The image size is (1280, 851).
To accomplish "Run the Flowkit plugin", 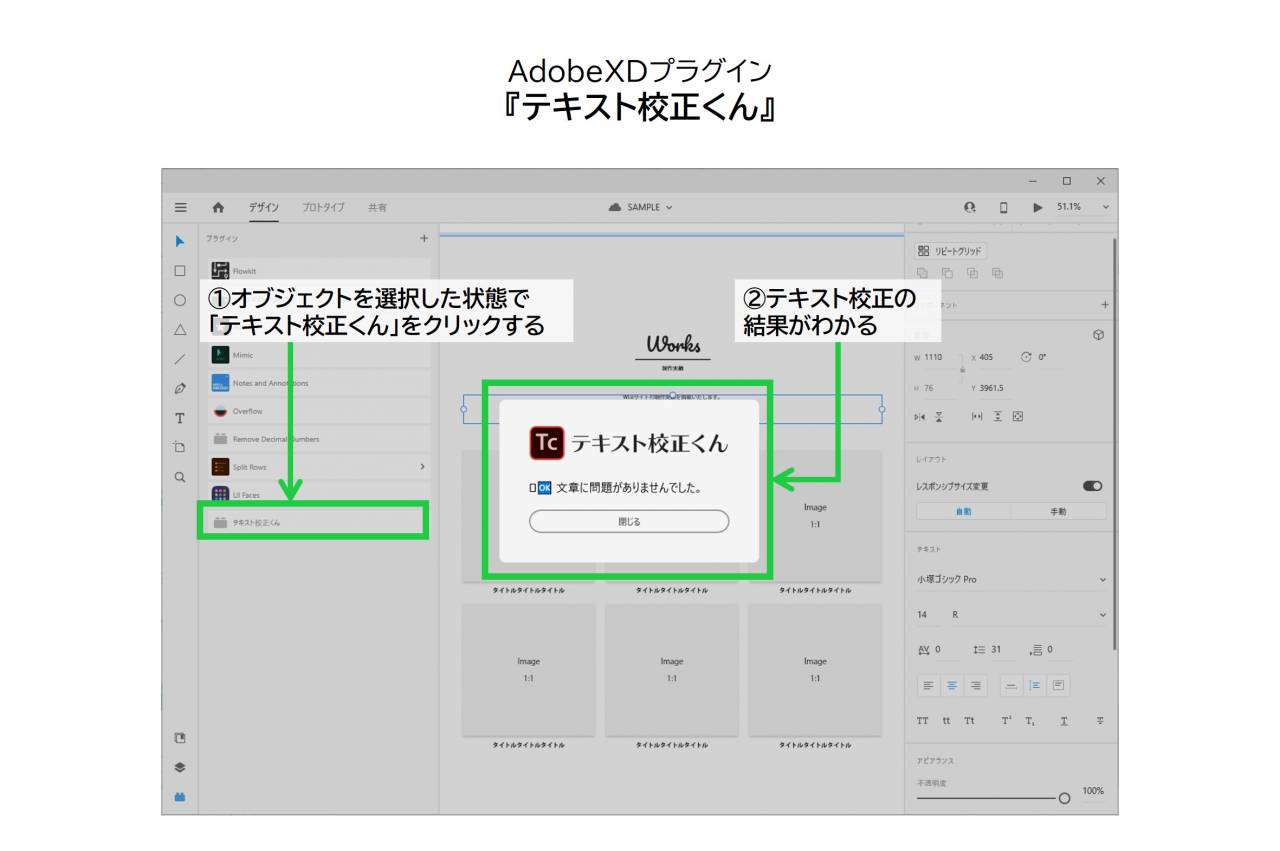I will pyautogui.click(x=319, y=271).
